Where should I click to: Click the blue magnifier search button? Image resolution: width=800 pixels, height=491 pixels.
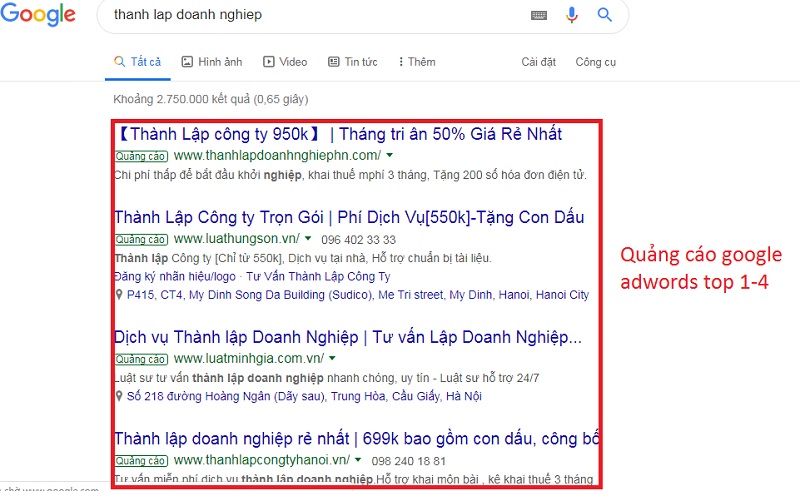coord(605,14)
